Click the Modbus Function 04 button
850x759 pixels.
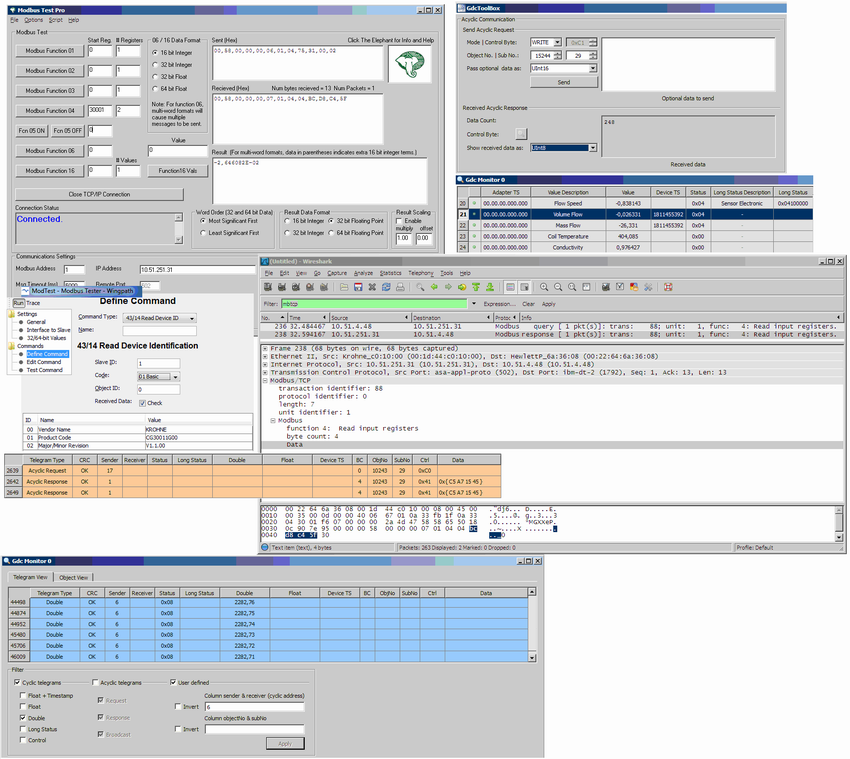coord(49,111)
